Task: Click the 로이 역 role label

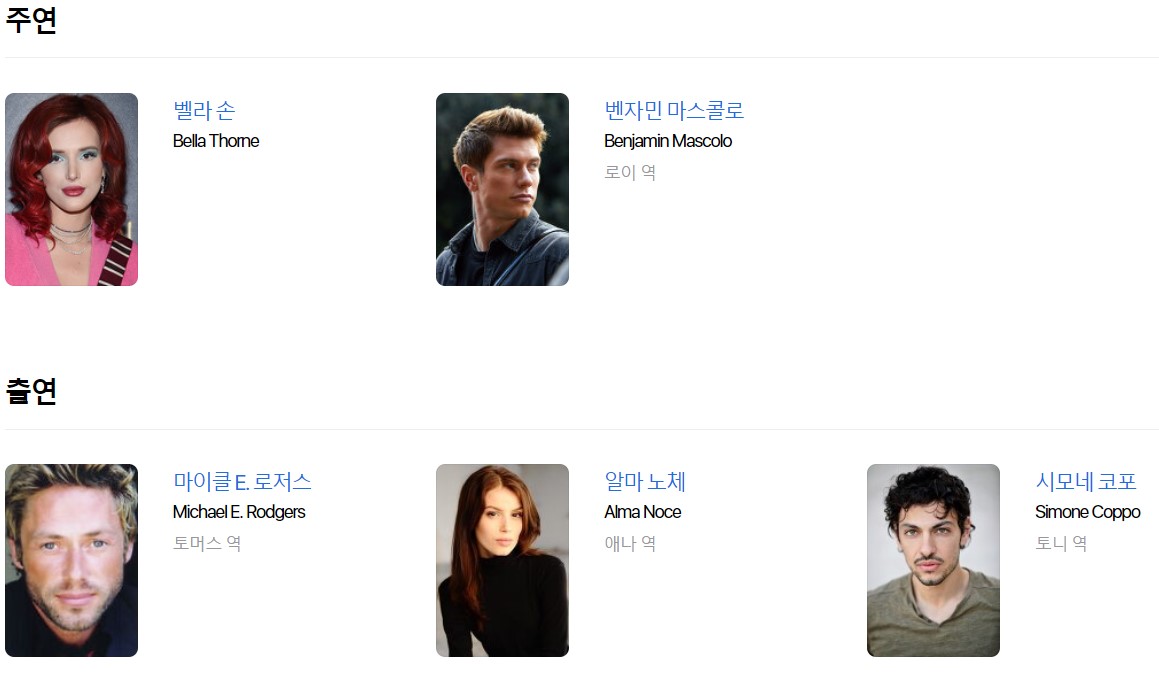Action: (x=630, y=172)
